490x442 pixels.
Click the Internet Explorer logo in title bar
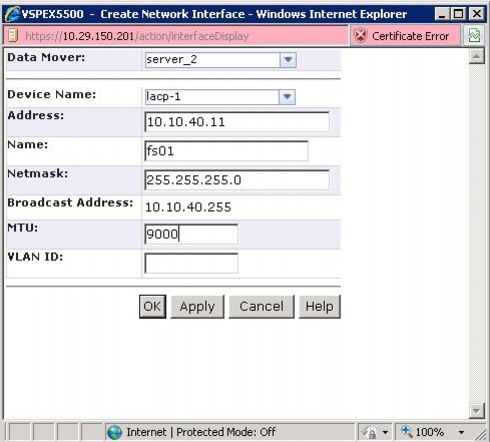[x=12, y=14]
